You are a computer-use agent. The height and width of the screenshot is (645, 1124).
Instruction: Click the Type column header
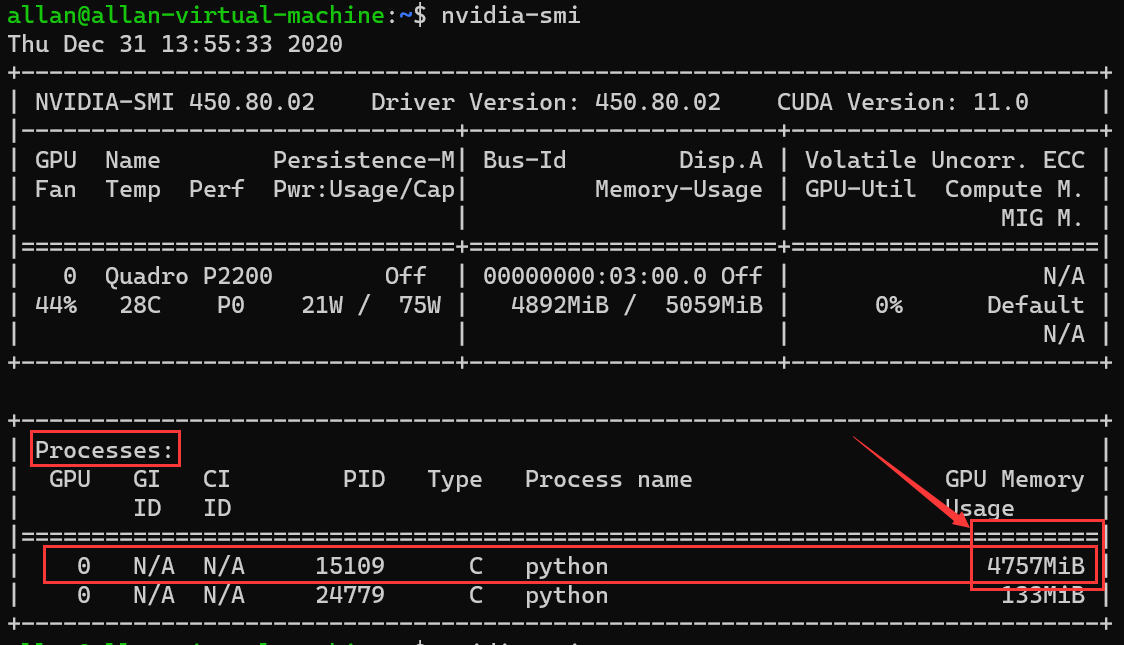454,479
